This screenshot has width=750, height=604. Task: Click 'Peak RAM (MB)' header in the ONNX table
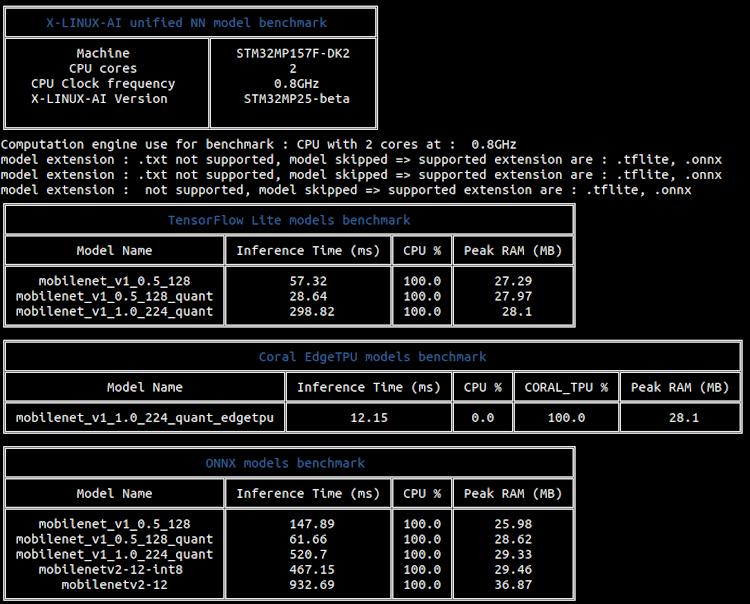pos(513,494)
